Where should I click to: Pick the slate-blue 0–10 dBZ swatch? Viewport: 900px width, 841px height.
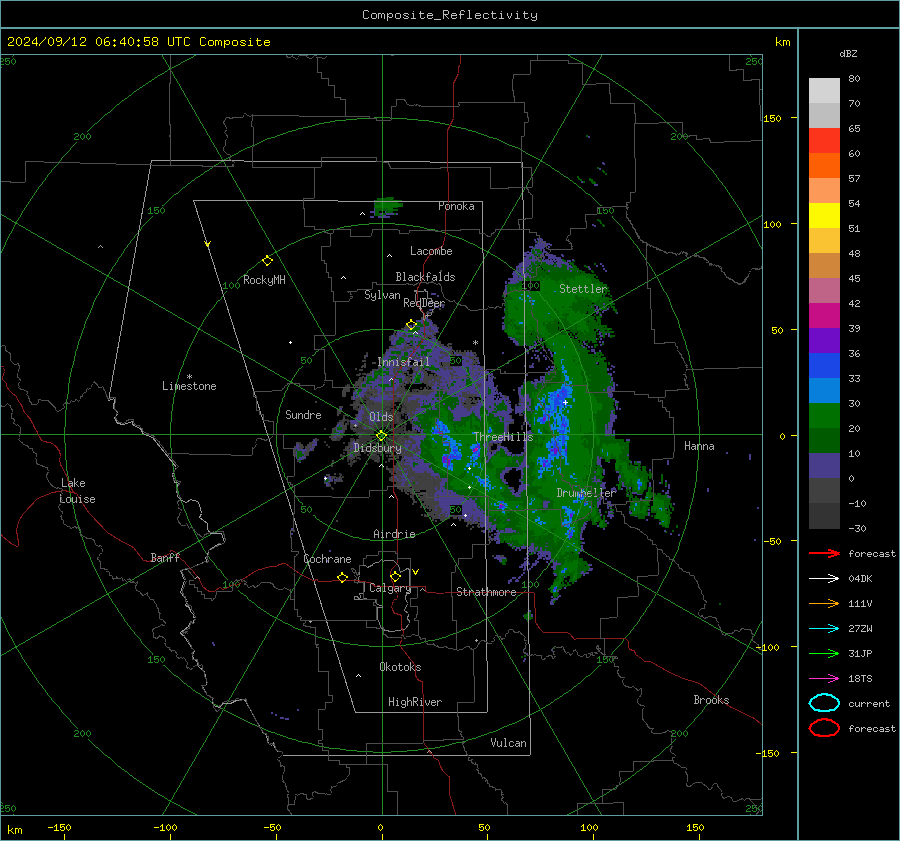click(x=824, y=466)
